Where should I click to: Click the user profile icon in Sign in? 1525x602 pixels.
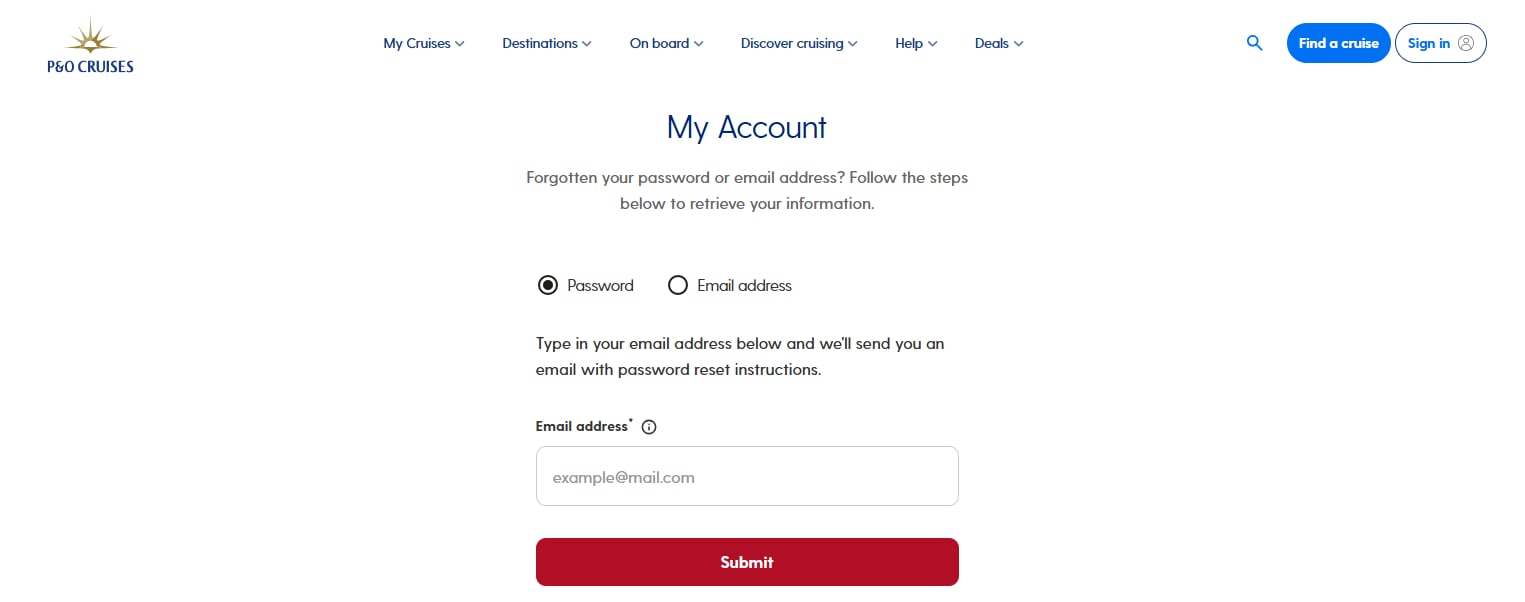pos(1466,43)
